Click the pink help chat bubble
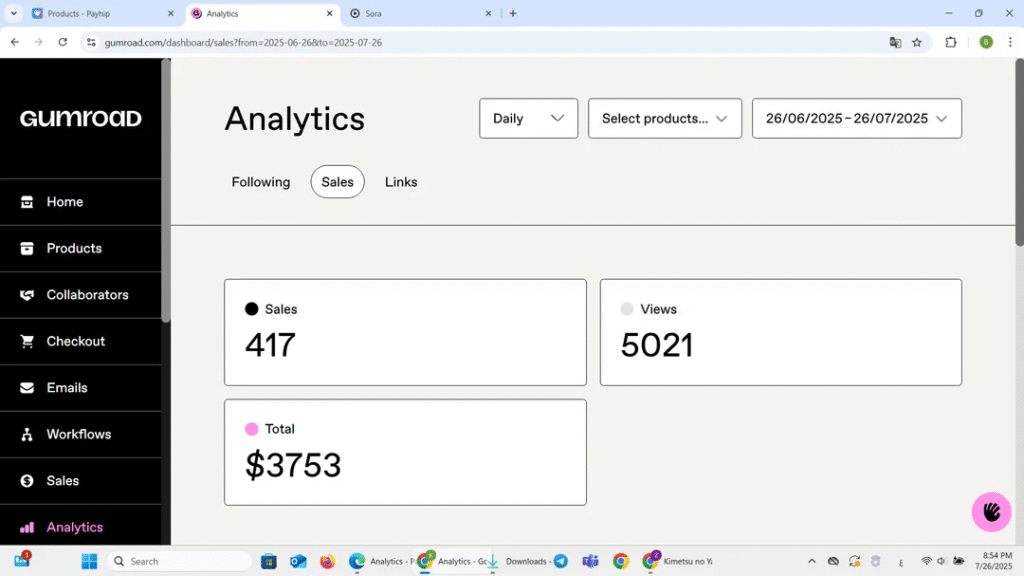This screenshot has height=576, width=1024. (x=991, y=512)
